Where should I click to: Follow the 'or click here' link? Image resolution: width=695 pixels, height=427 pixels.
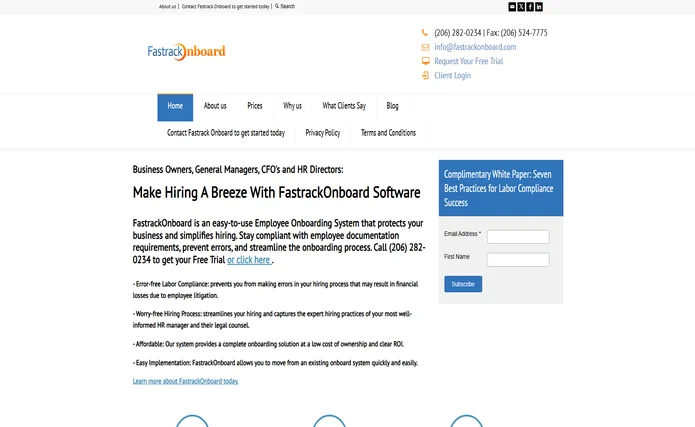[249, 260]
